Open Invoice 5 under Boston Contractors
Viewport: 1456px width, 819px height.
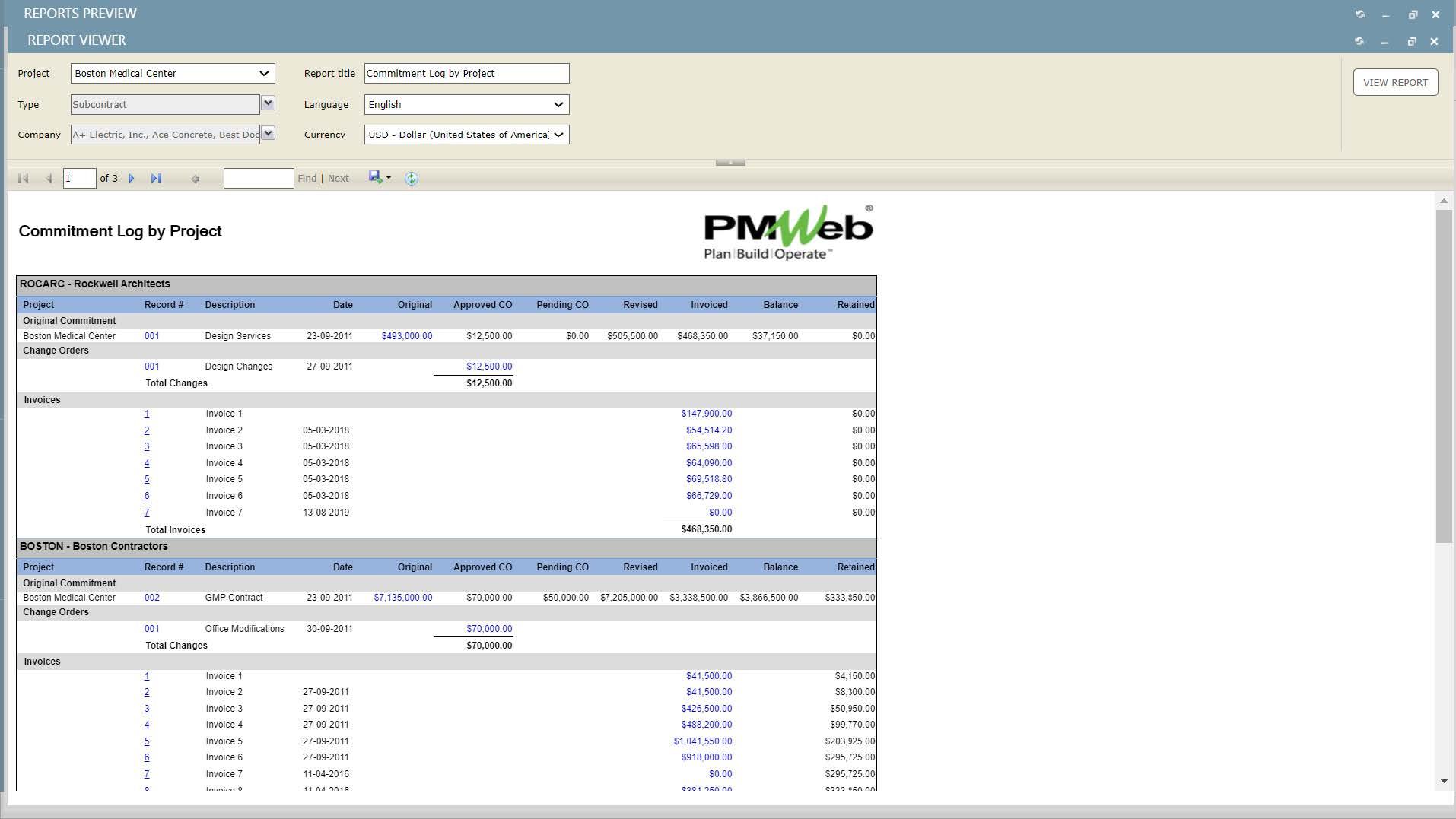pyautogui.click(x=146, y=741)
